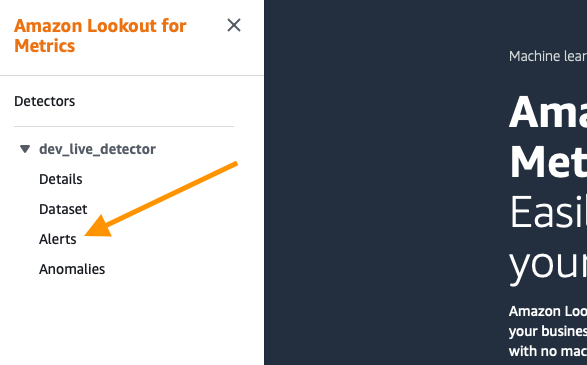Click the 'Amazon Loo' description line
Viewport: 587px width, 365px height.
click(x=548, y=311)
